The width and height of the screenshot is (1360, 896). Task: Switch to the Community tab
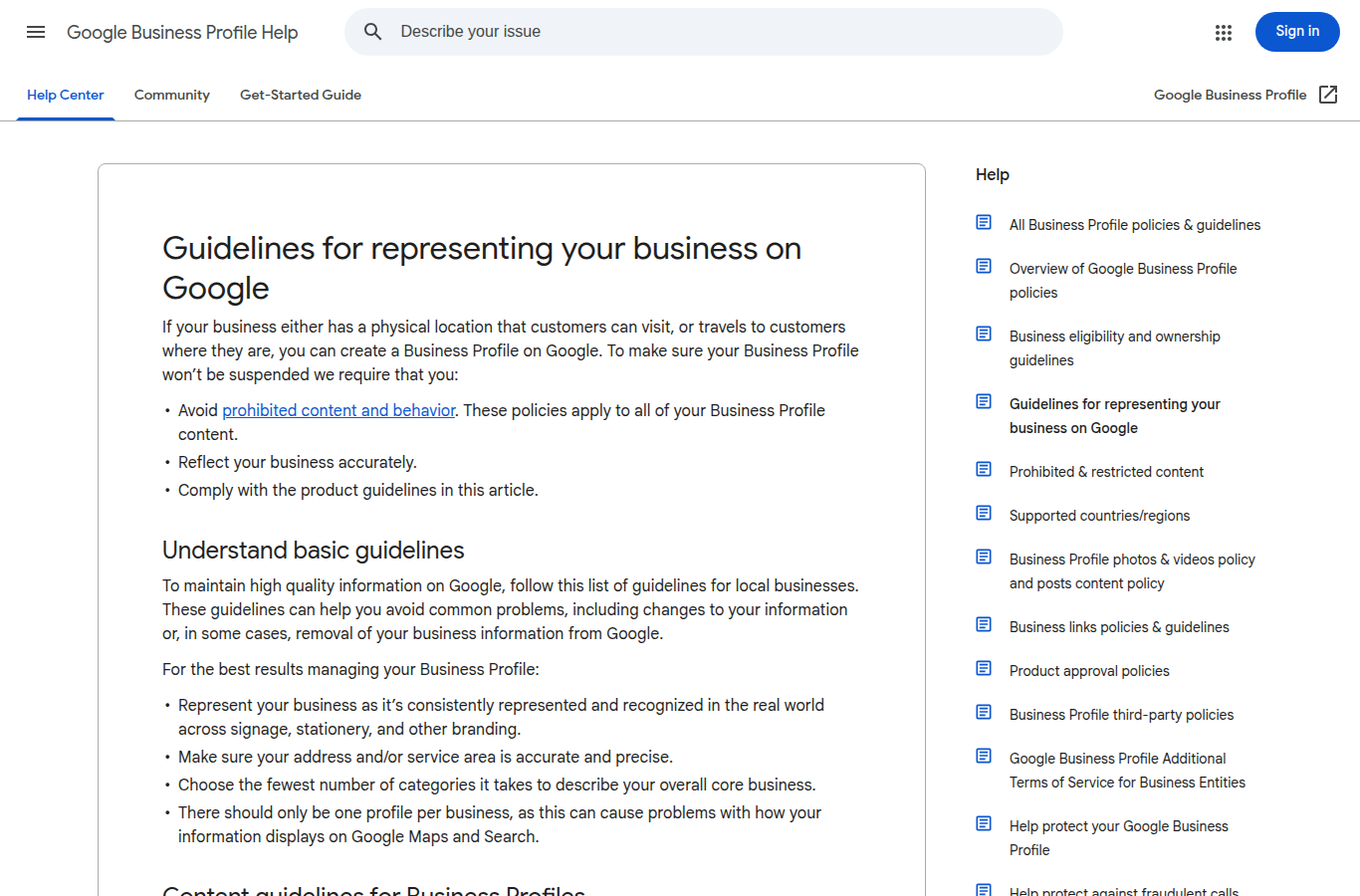pyautogui.click(x=172, y=96)
